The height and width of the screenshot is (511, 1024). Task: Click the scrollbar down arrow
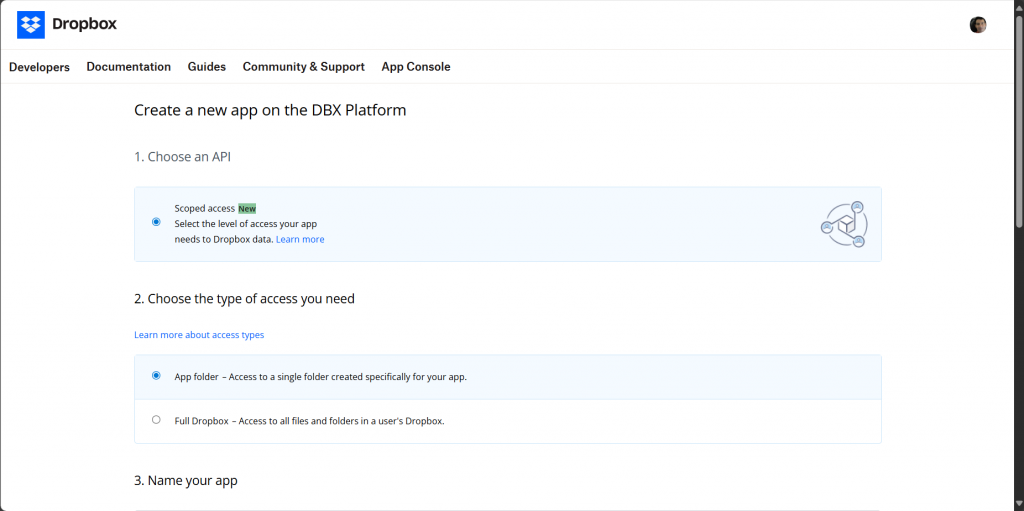(x=1019, y=504)
